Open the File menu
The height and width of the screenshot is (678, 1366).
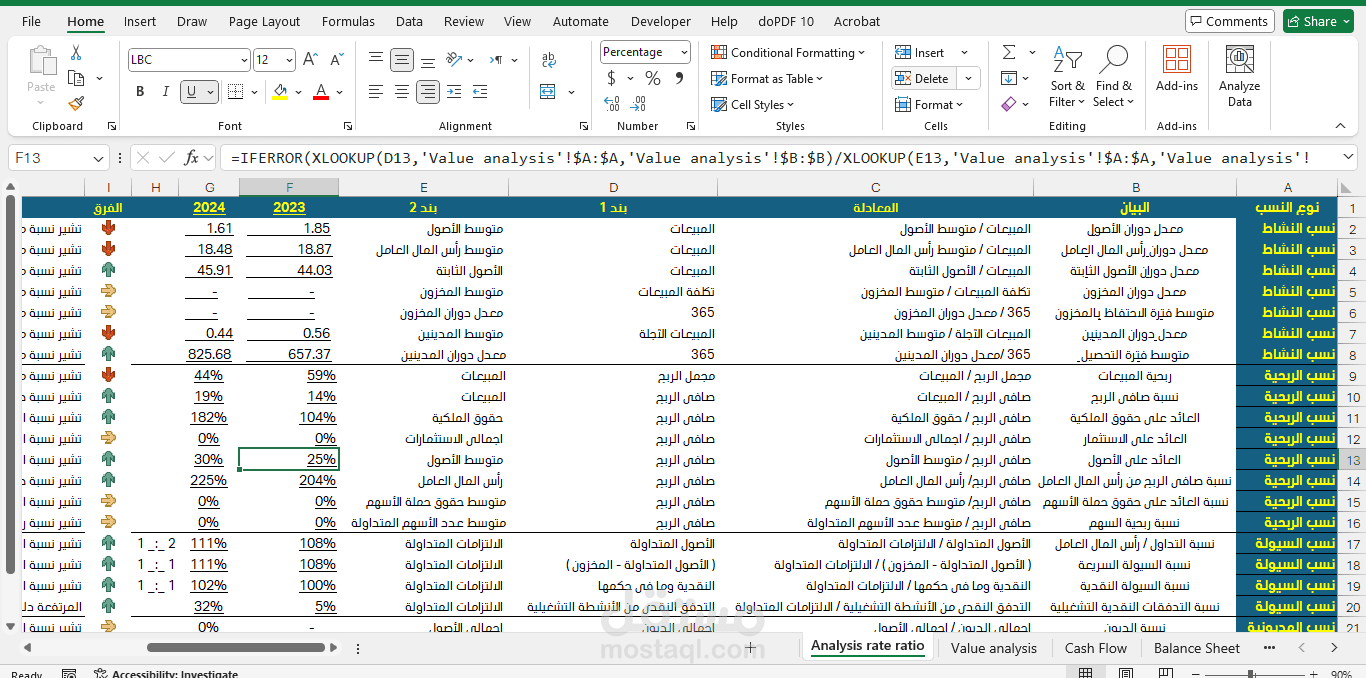pos(31,21)
